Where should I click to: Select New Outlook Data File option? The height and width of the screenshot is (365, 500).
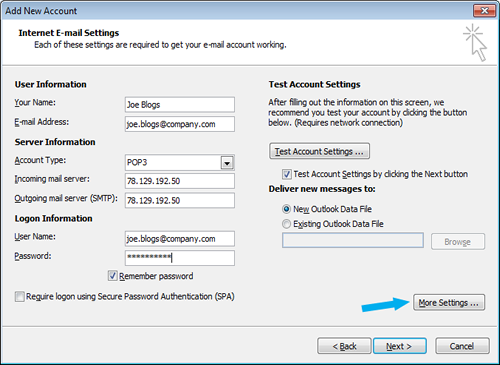click(286, 209)
